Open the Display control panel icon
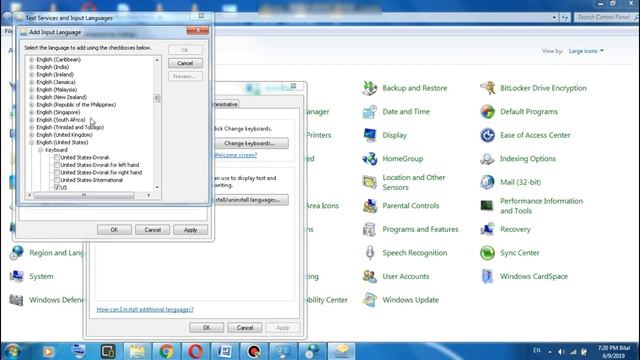The height and width of the screenshot is (360, 640). pyautogui.click(x=370, y=135)
